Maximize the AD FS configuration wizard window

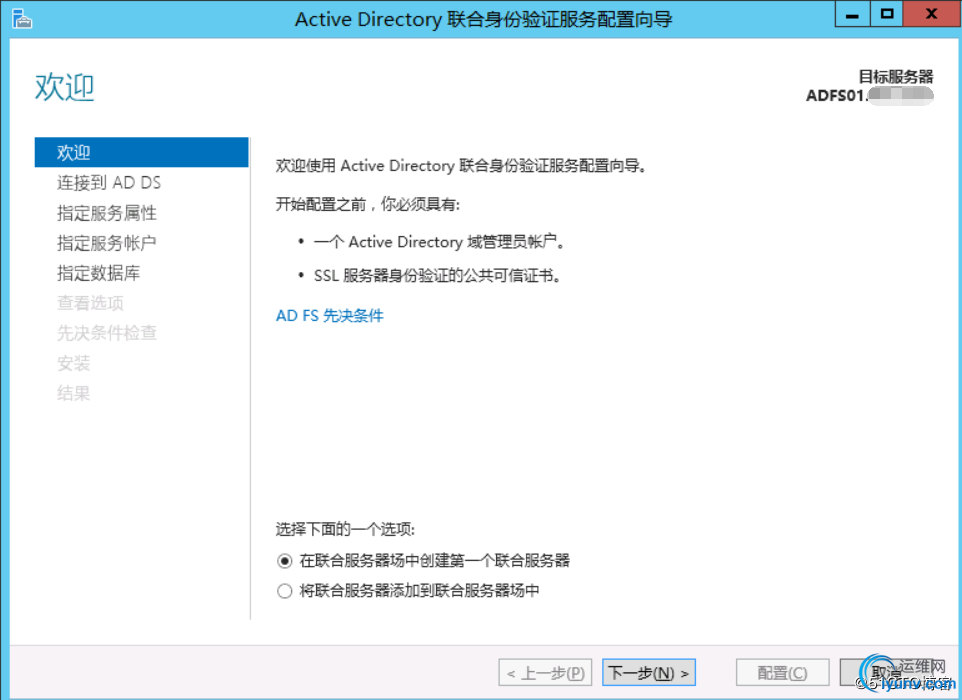[x=887, y=15]
